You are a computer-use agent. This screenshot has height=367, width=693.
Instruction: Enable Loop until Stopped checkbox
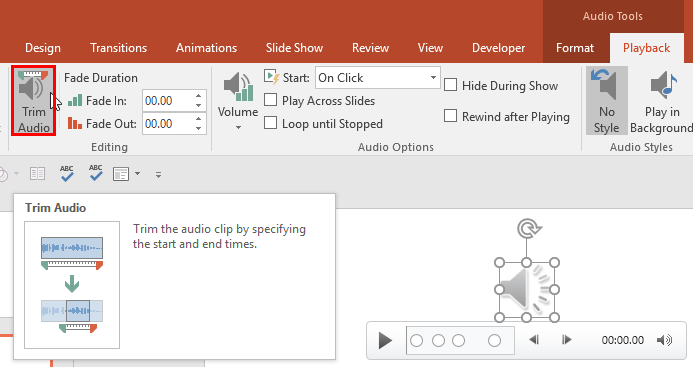pos(270,123)
